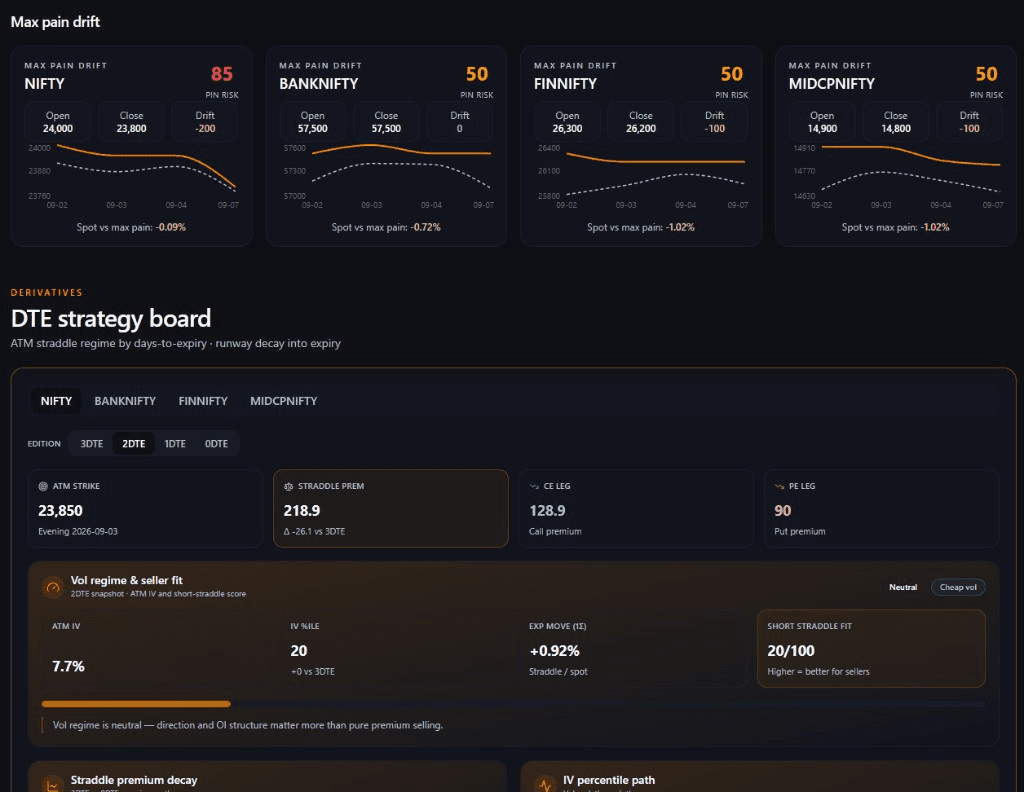Image resolution: width=1024 pixels, height=792 pixels.
Task: Click MIDCPNIFTY Open value 14,900
Action: pyautogui.click(x=822, y=129)
